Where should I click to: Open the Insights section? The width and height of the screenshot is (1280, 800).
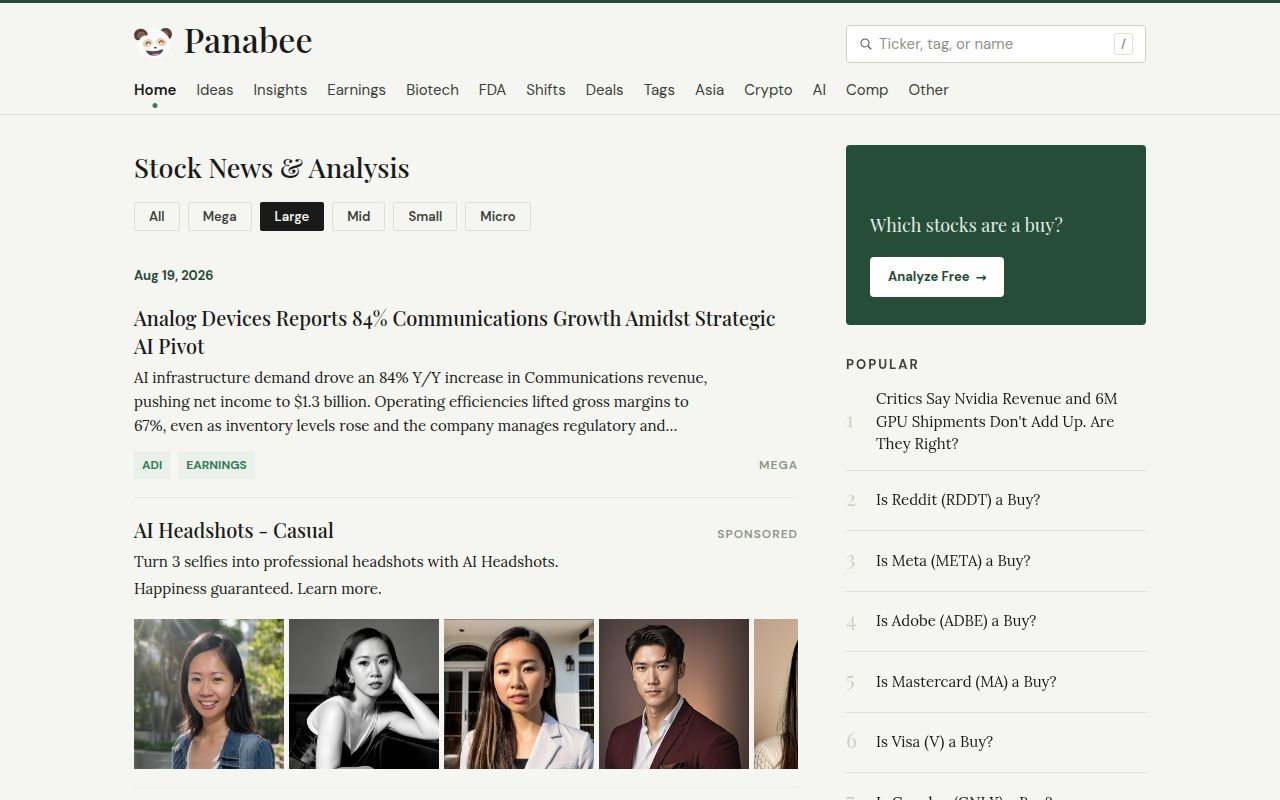click(280, 90)
